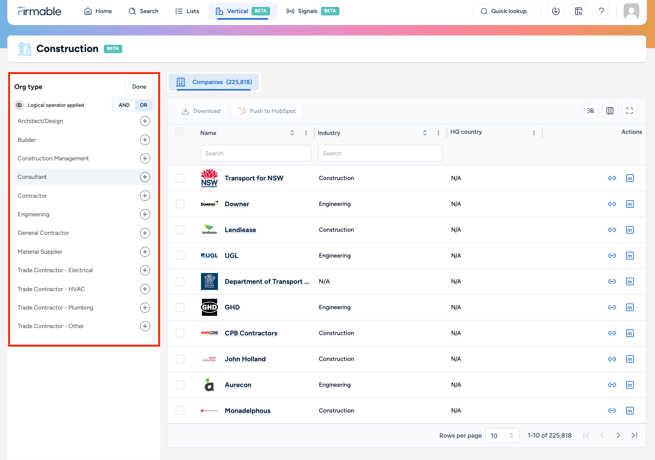
Task: Open the Vertical beta menu item
Action: pyautogui.click(x=242, y=11)
